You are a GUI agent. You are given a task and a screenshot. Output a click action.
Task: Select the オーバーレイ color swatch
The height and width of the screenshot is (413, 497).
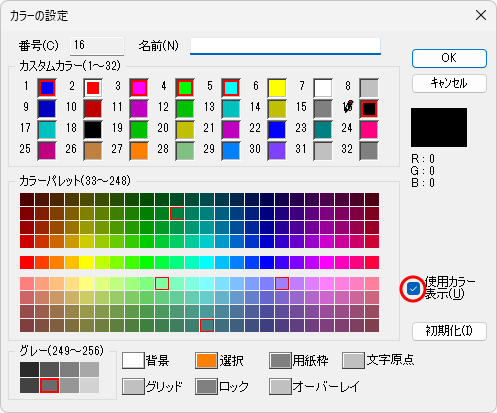coord(280,386)
